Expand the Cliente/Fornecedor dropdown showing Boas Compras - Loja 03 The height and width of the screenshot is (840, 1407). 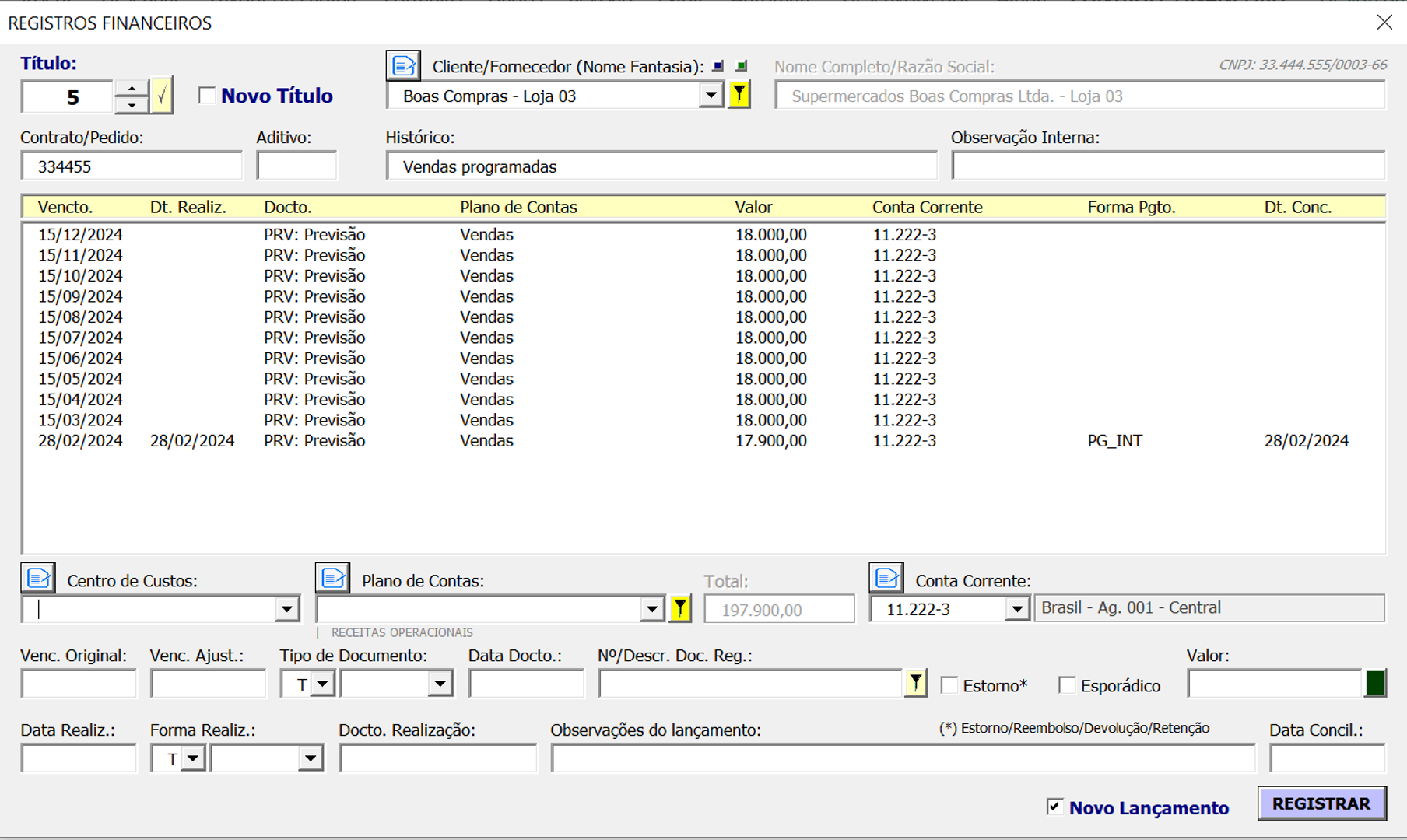[x=711, y=96]
